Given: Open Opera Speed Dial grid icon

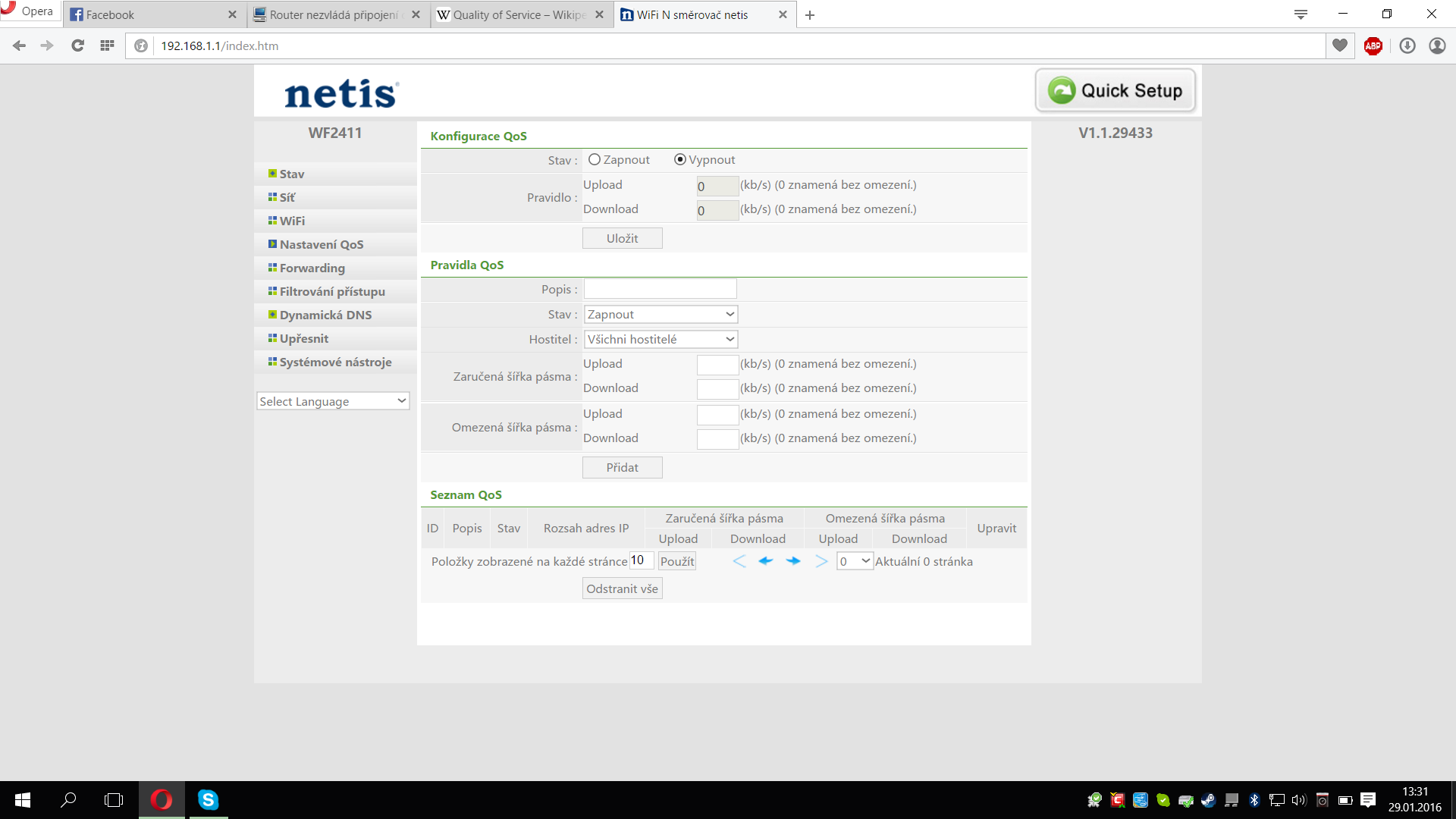Looking at the screenshot, I should pos(107,45).
